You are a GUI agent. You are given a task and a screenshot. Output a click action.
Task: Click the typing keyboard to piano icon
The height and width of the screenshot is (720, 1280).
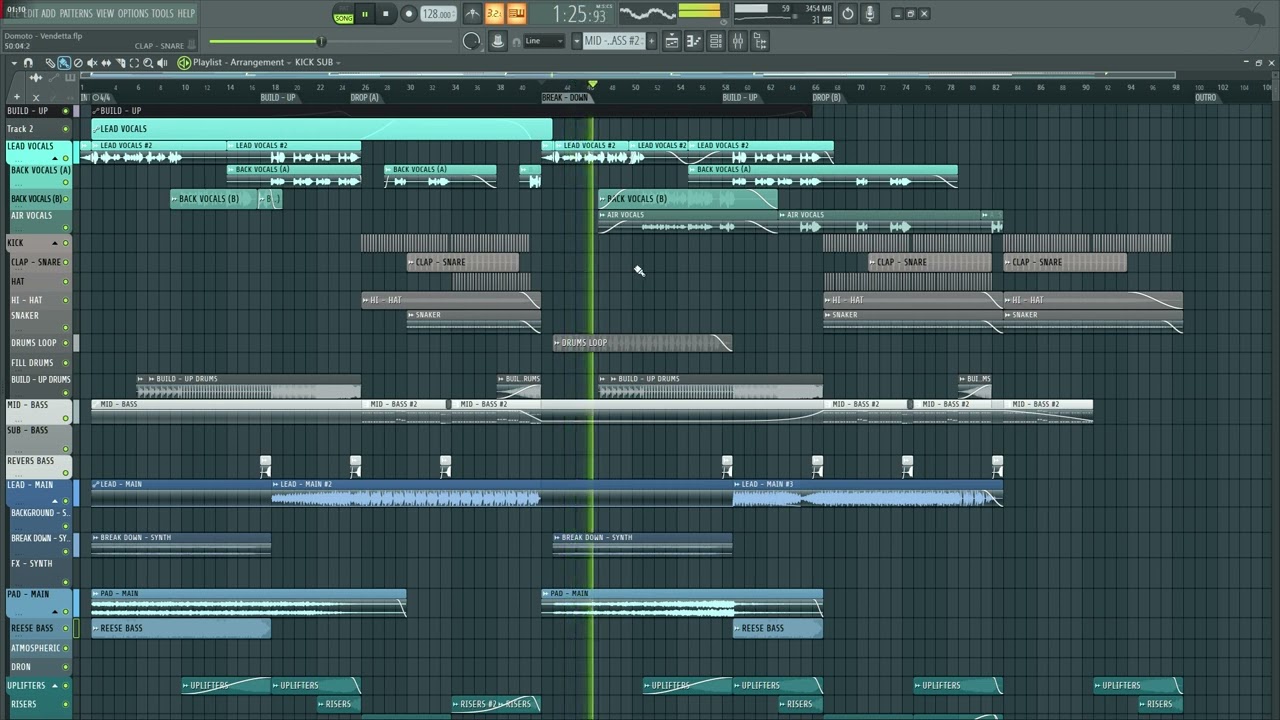[497, 41]
